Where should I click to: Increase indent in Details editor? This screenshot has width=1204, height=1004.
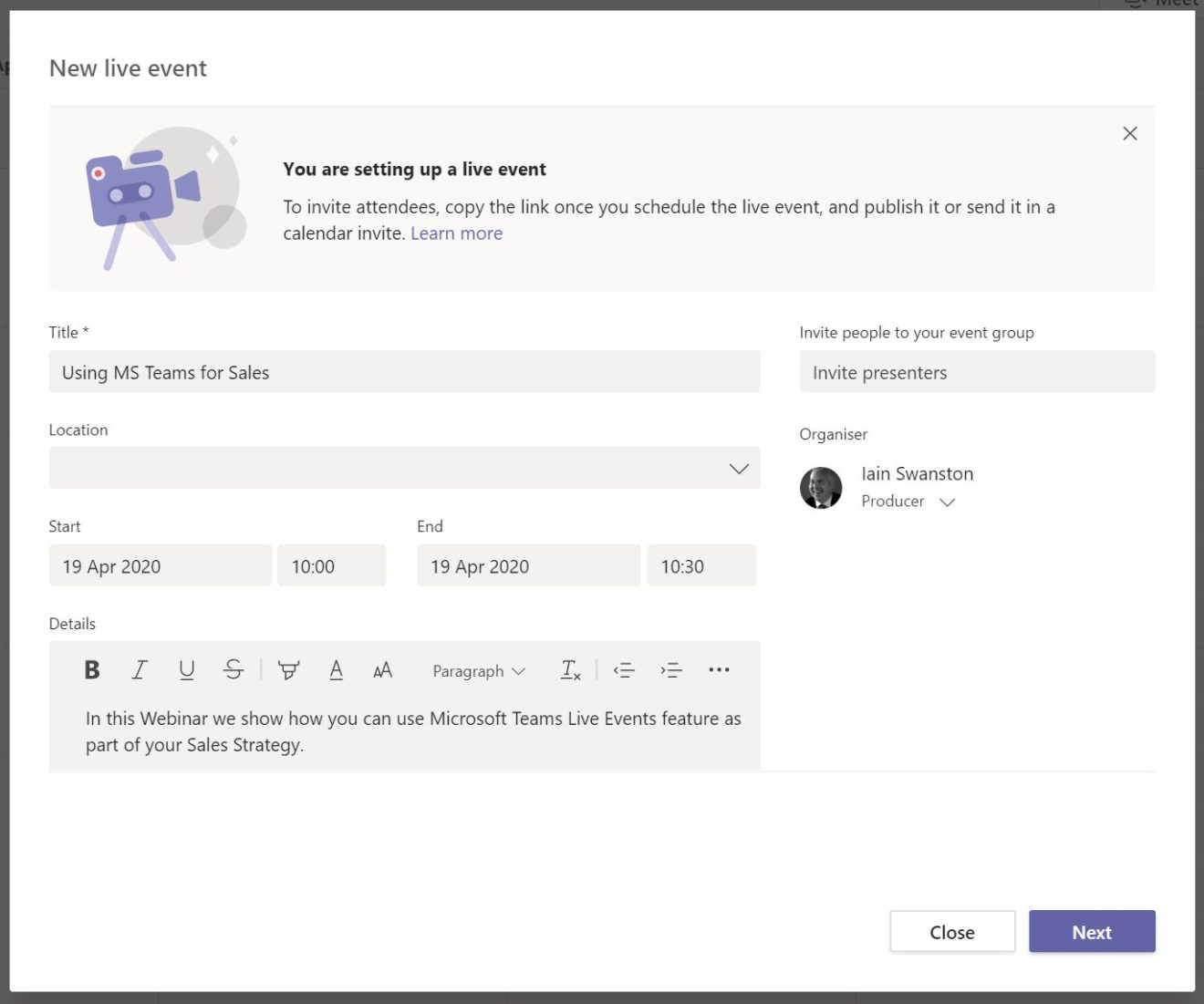tap(671, 670)
